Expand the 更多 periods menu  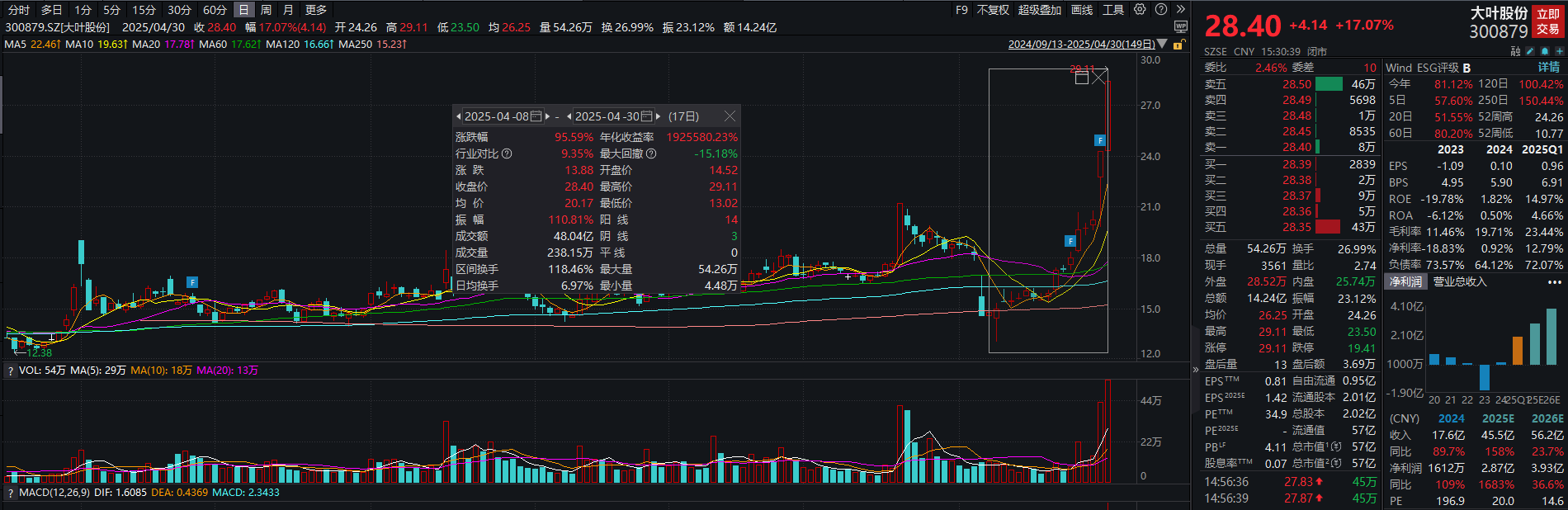pyautogui.click(x=316, y=10)
